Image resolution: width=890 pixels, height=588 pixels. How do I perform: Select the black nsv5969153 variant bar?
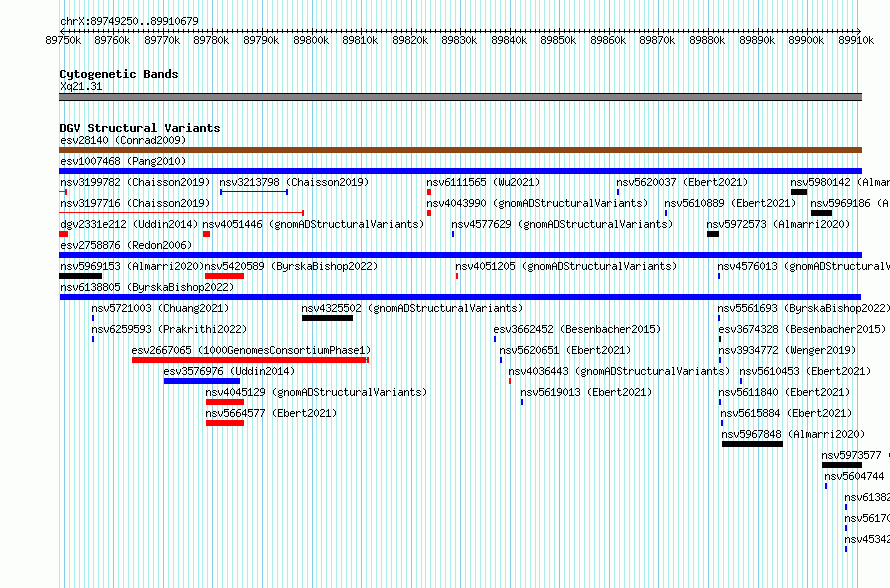(81, 276)
